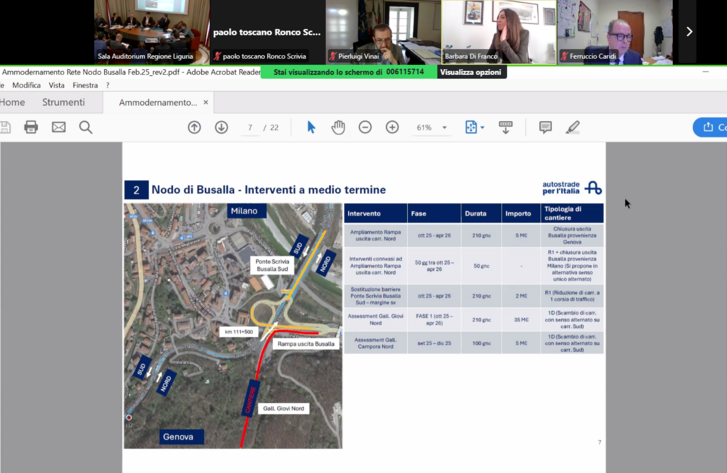Go to previous page with up arrow
The width and height of the screenshot is (727, 473).
194,127
